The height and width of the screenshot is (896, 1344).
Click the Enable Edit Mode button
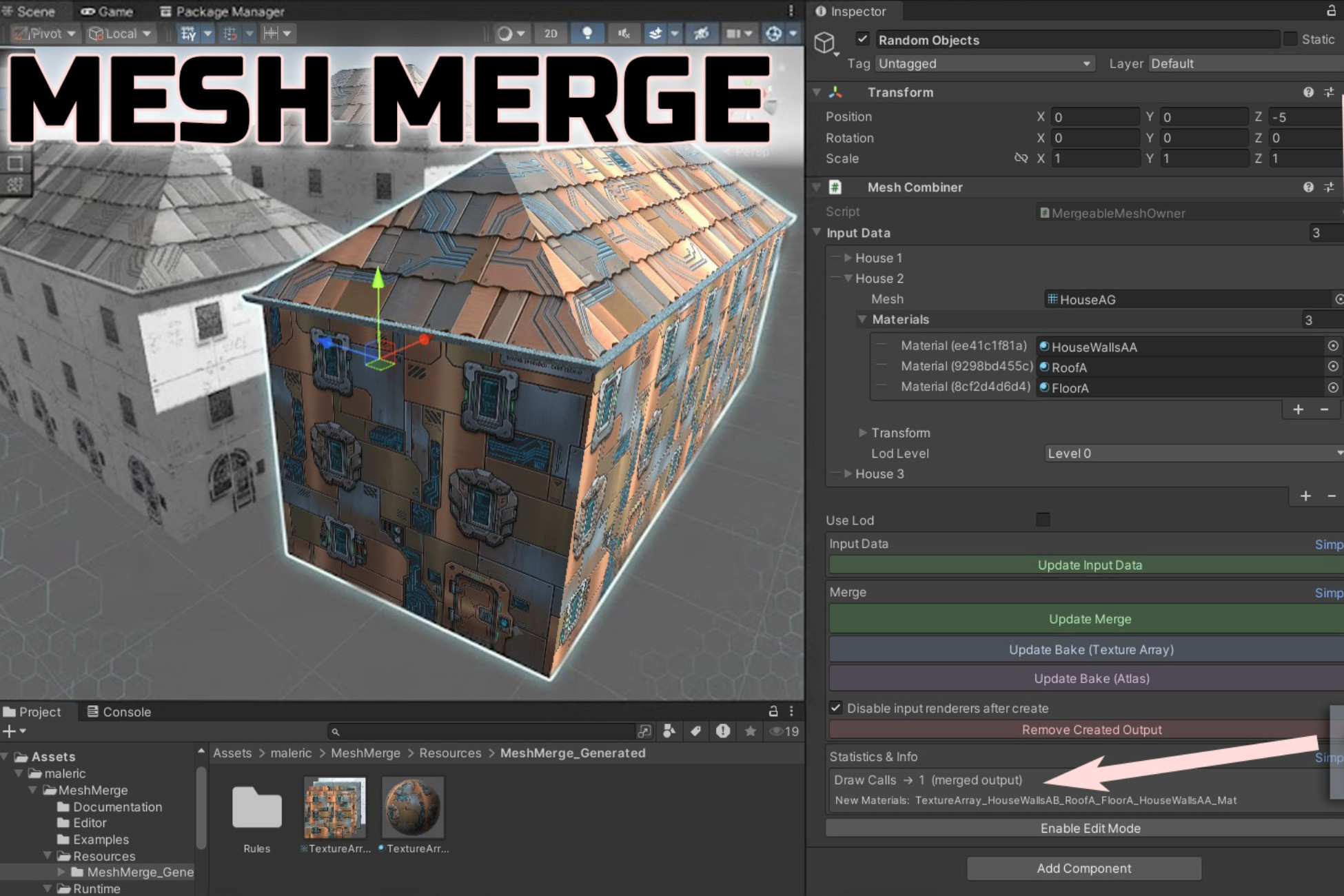[1086, 828]
